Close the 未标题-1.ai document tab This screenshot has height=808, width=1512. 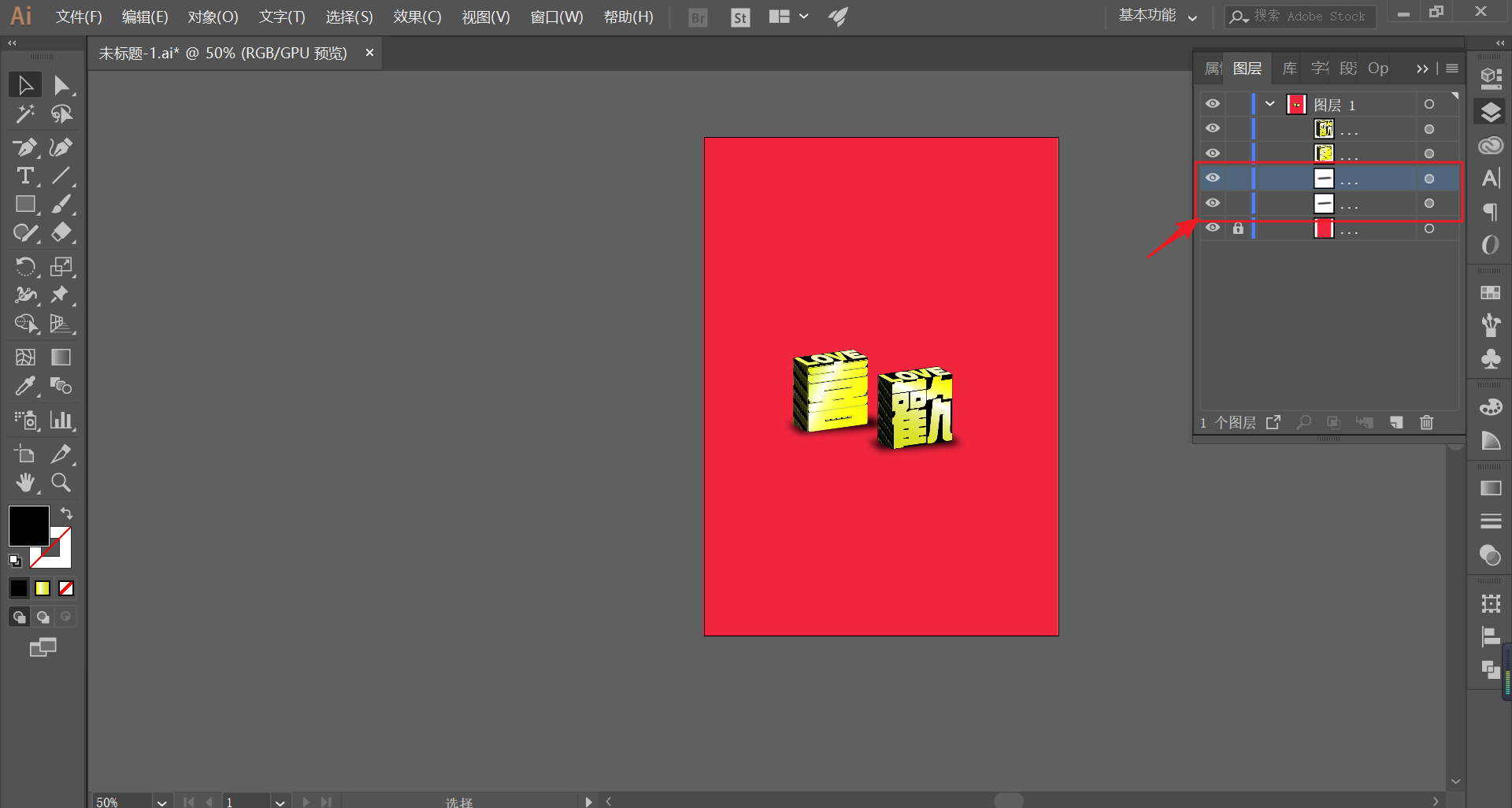[x=369, y=53]
